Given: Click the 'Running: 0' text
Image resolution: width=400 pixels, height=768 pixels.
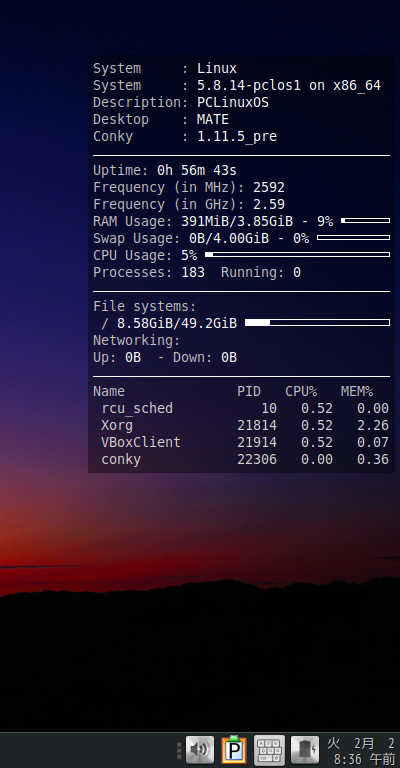Looking at the screenshot, I should (261, 273).
